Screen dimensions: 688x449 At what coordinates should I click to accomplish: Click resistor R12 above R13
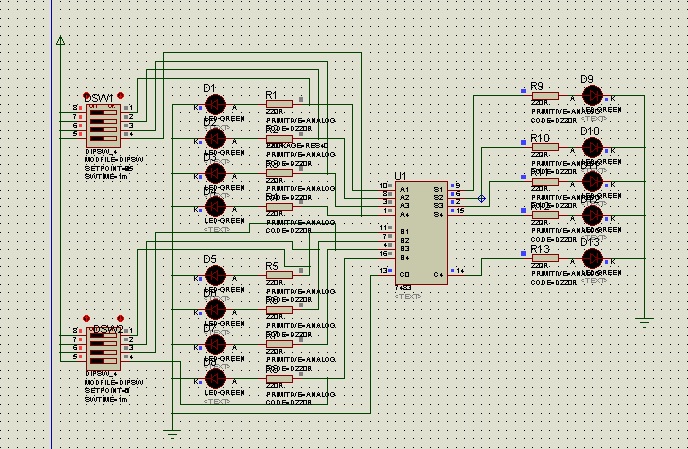545,215
